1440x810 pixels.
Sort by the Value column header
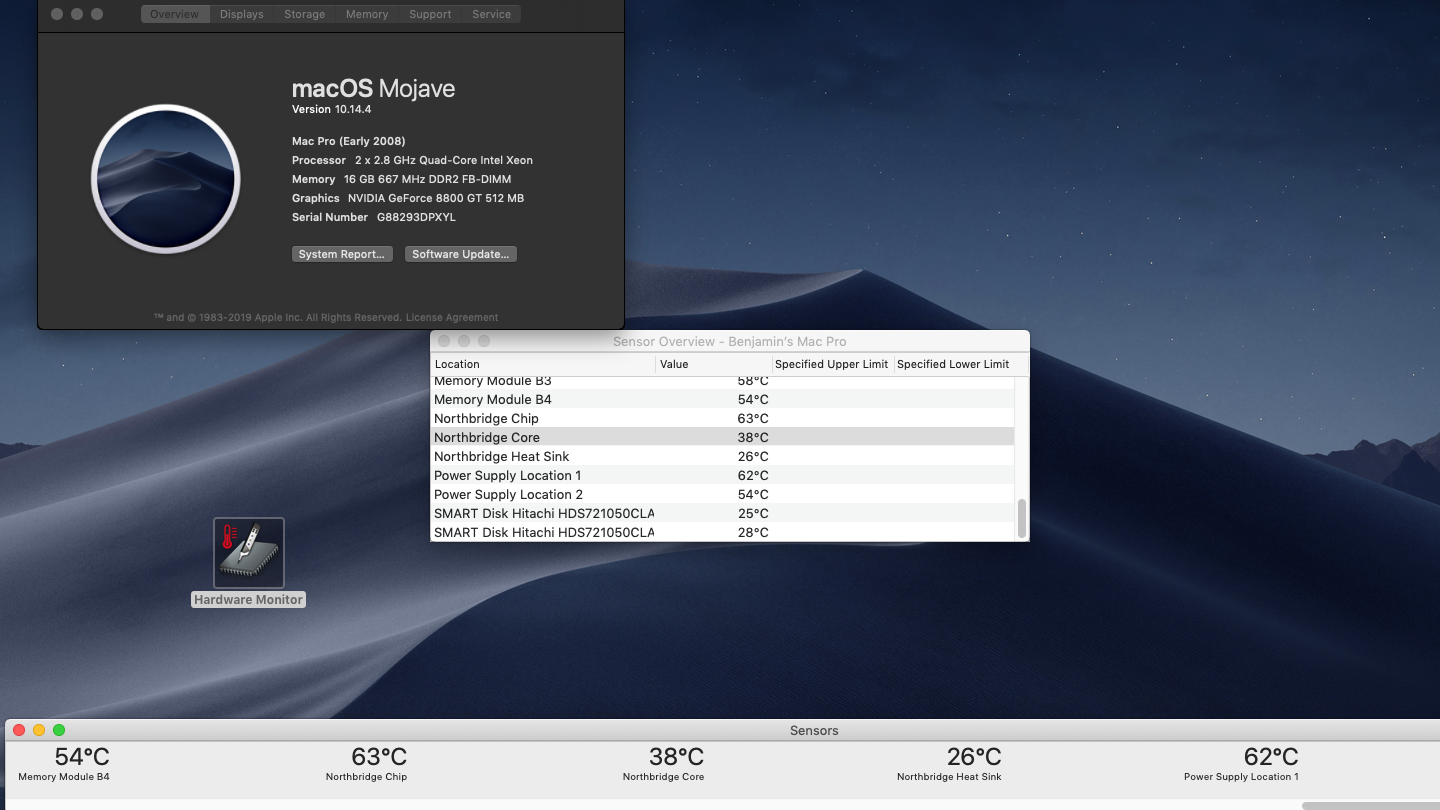pyautogui.click(x=714, y=364)
